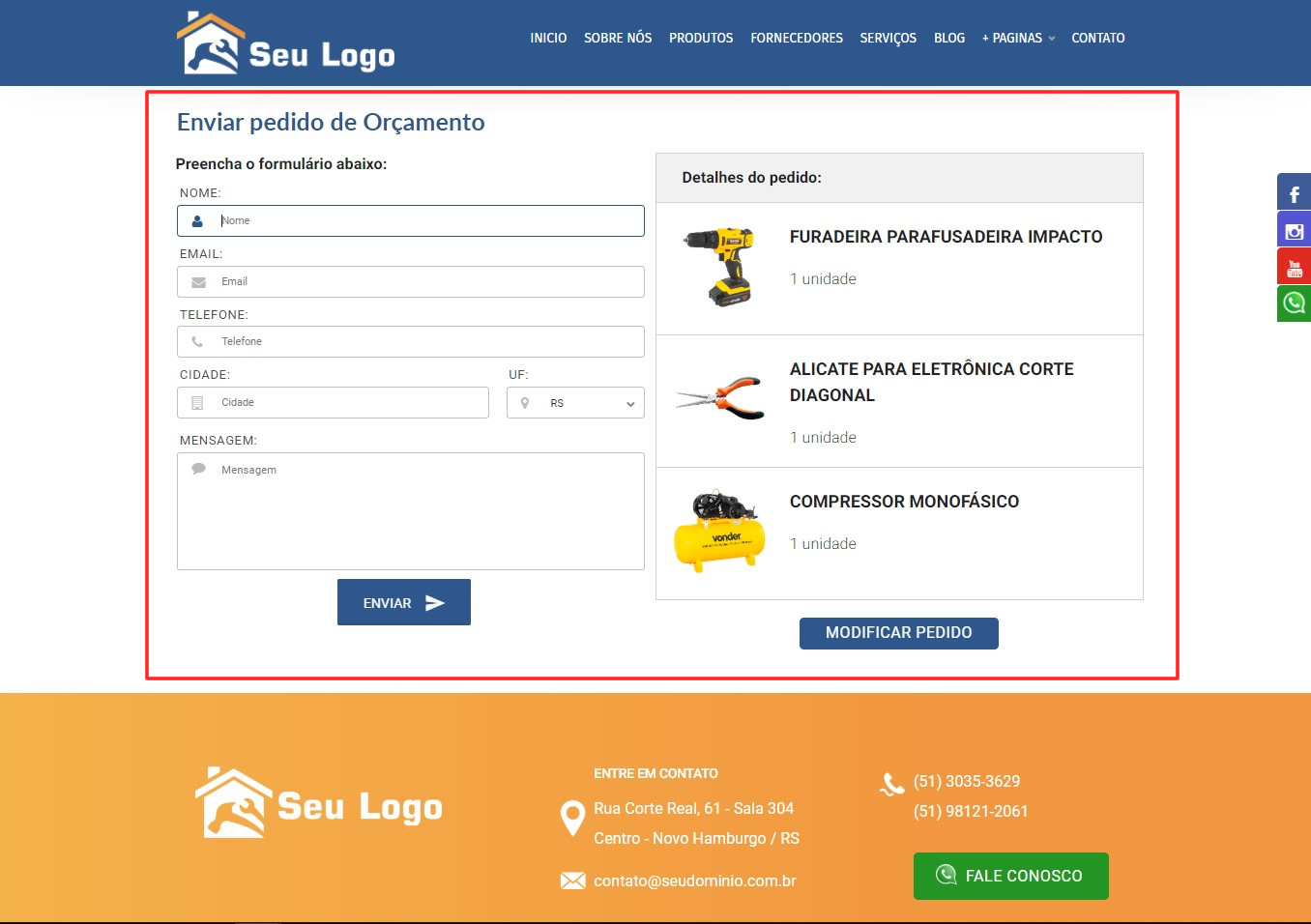Expand the + PAGINAS menu
Image resolution: width=1311 pixels, height=924 pixels.
tap(1018, 39)
